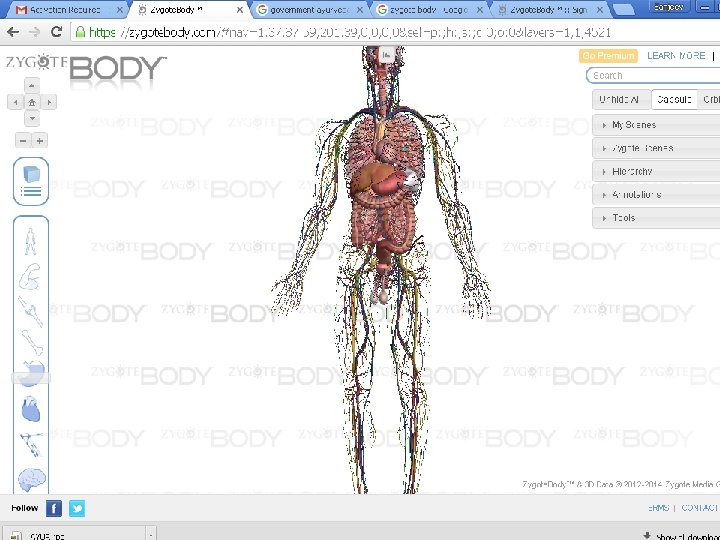Viewport: 720px width, 540px height.
Task: Open the download item dropdown arrow
Action: point(151,535)
